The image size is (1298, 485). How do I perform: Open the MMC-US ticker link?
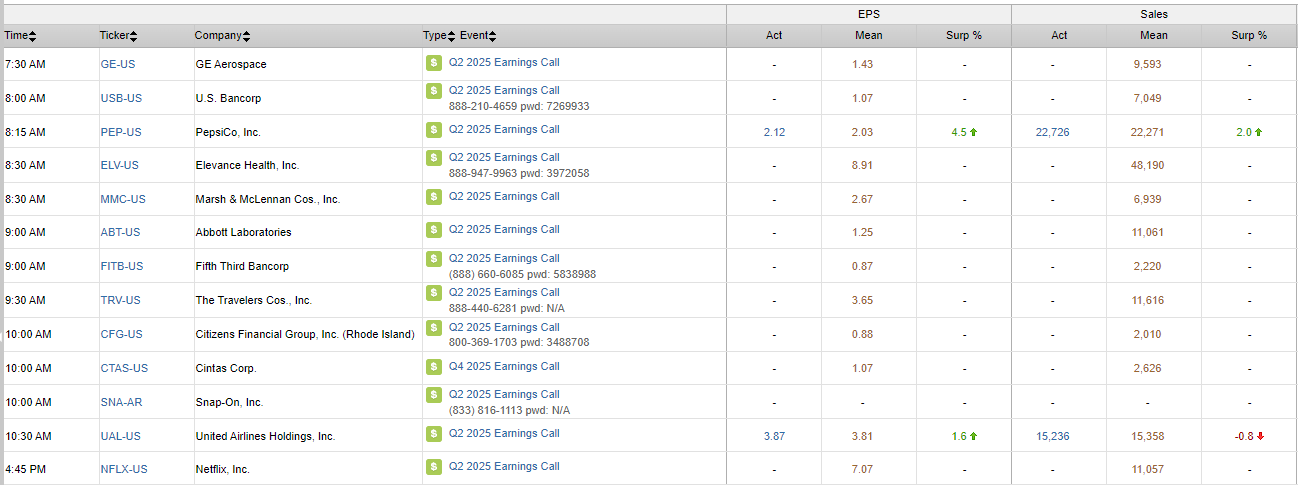[x=123, y=200]
